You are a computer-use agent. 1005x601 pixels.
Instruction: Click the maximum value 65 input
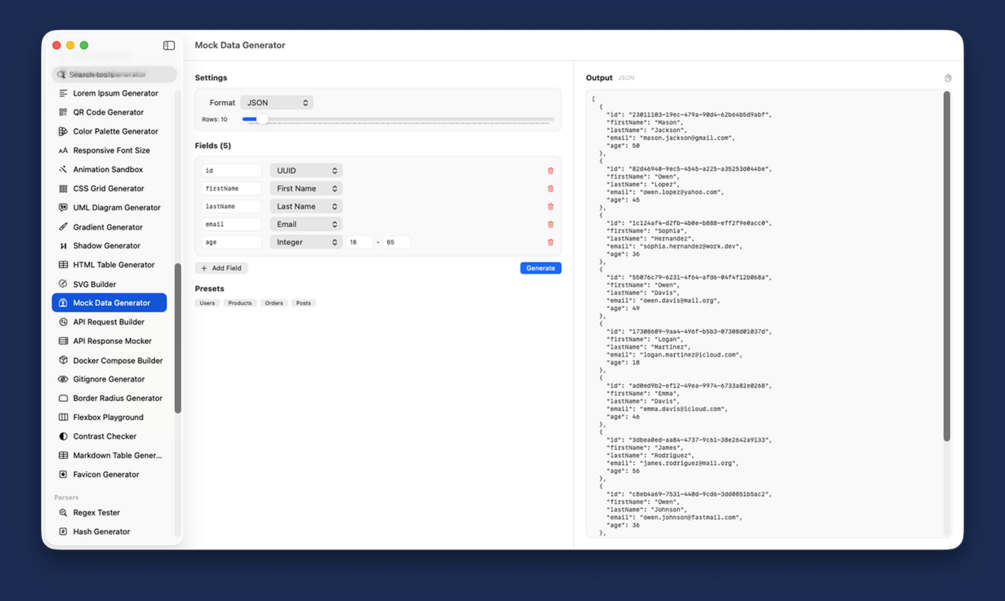pos(396,242)
